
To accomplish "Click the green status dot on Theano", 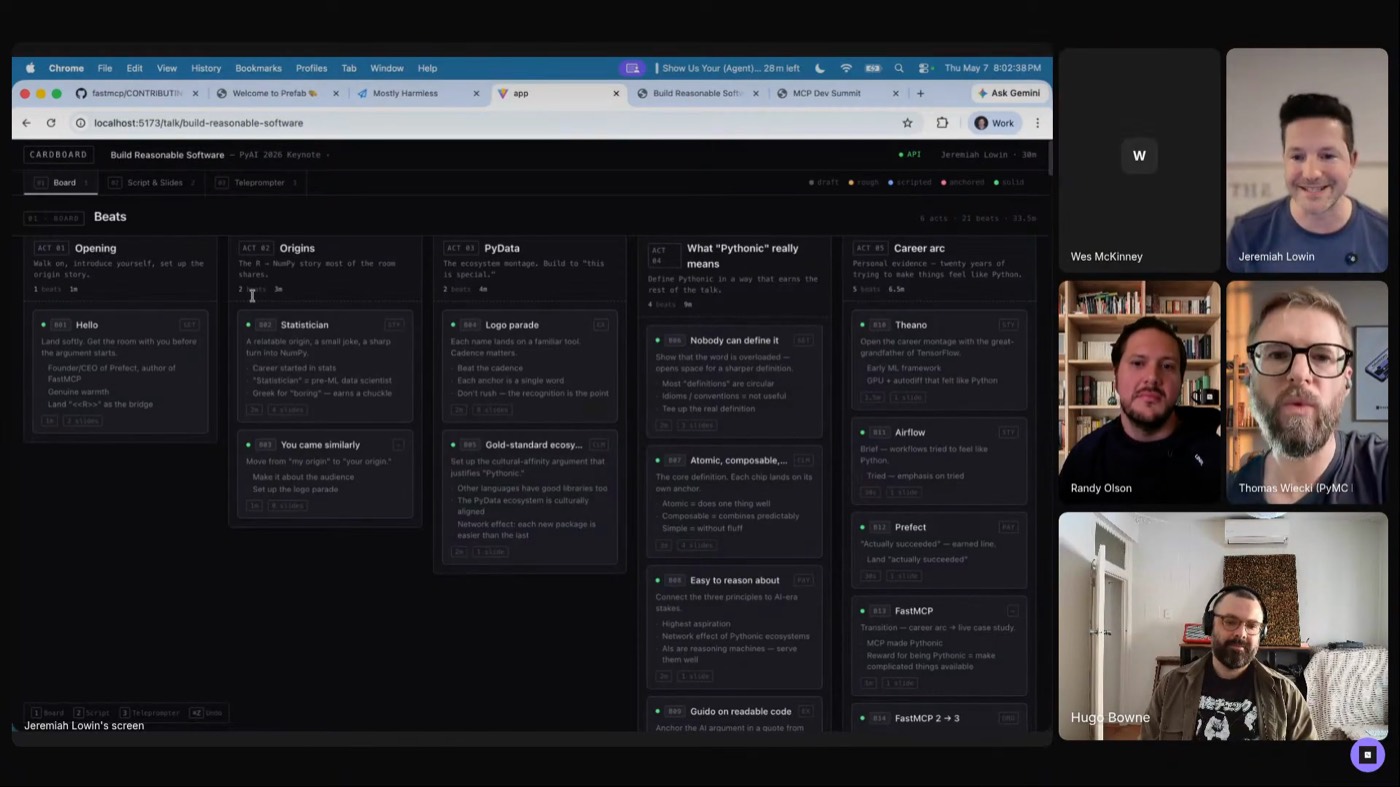I will pyautogui.click(x=863, y=325).
